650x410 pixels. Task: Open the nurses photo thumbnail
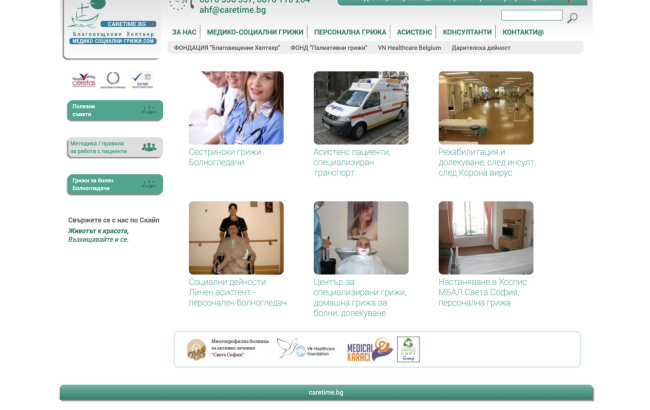236,108
